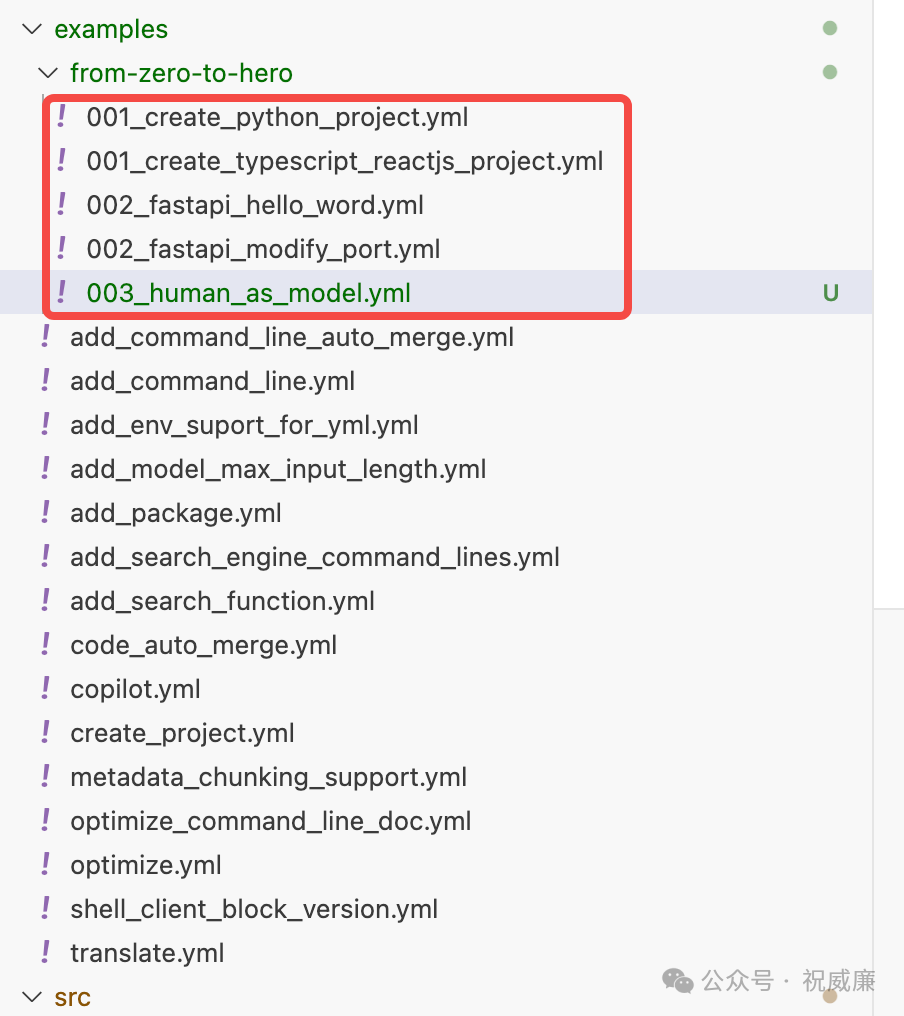Click YAML icon beside add_package.yml
Image resolution: width=904 pixels, height=1016 pixels.
(45, 513)
